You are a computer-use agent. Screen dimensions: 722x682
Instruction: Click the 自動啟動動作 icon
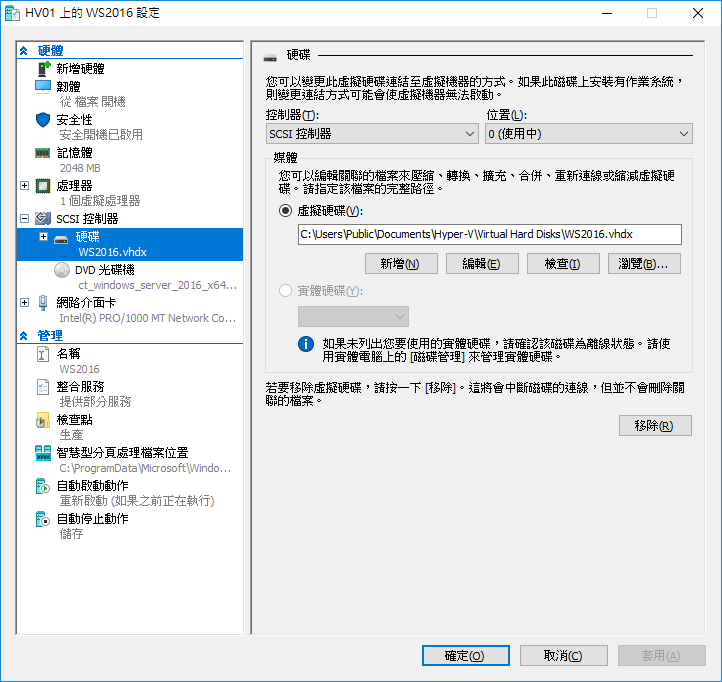coord(43,486)
